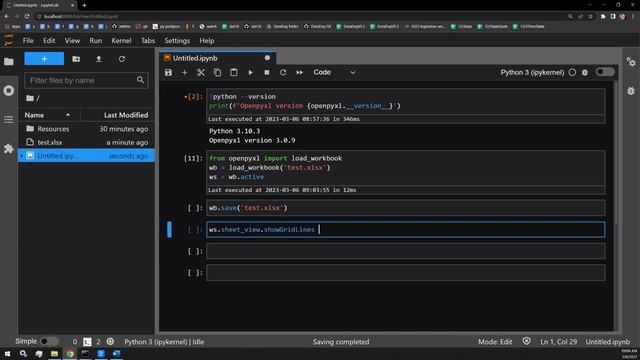The width and height of the screenshot is (640, 360).
Task: Click the ws.sheet_view.showGridLines cell
Action: point(405,229)
